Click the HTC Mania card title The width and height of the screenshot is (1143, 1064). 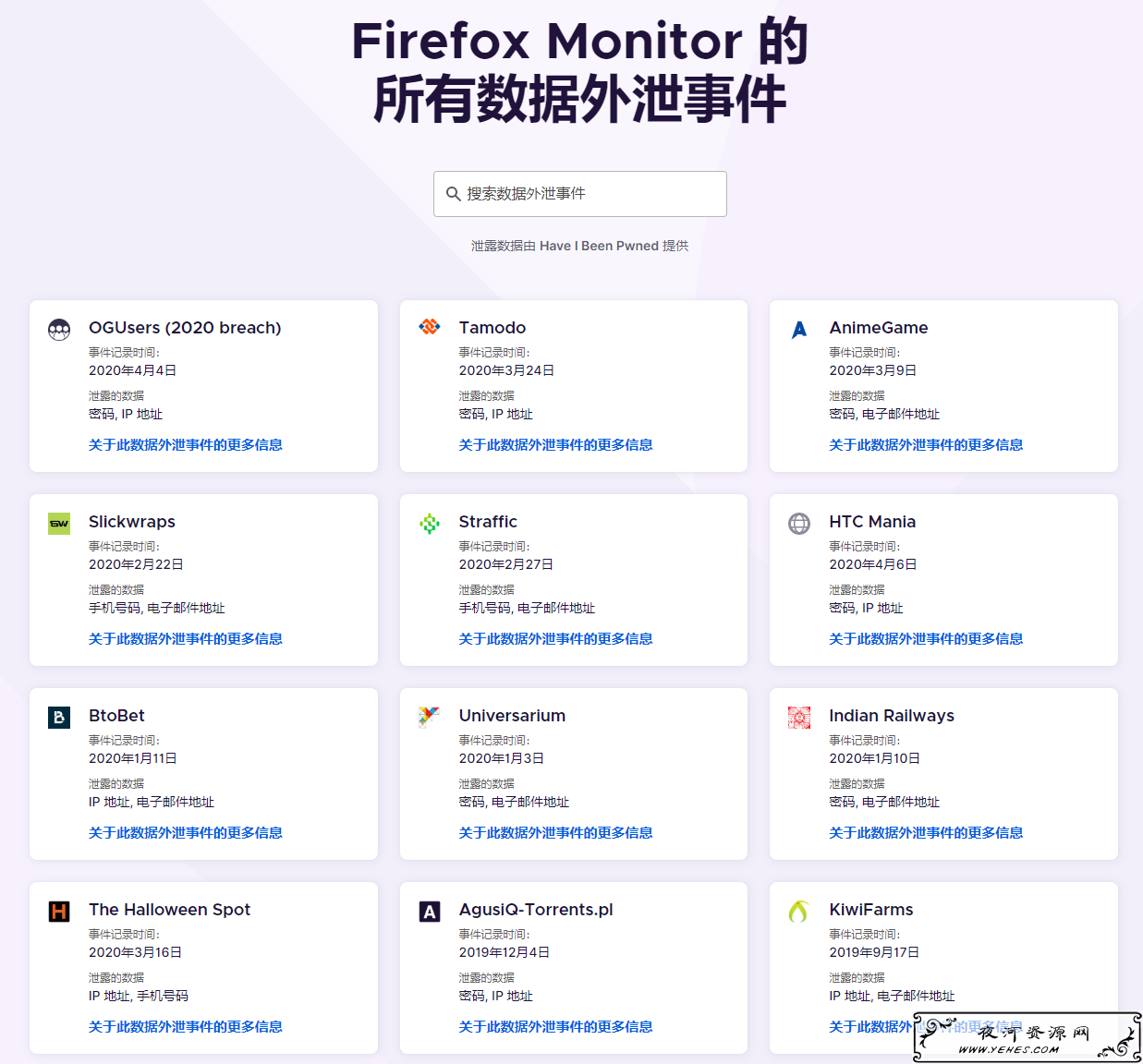(x=872, y=522)
